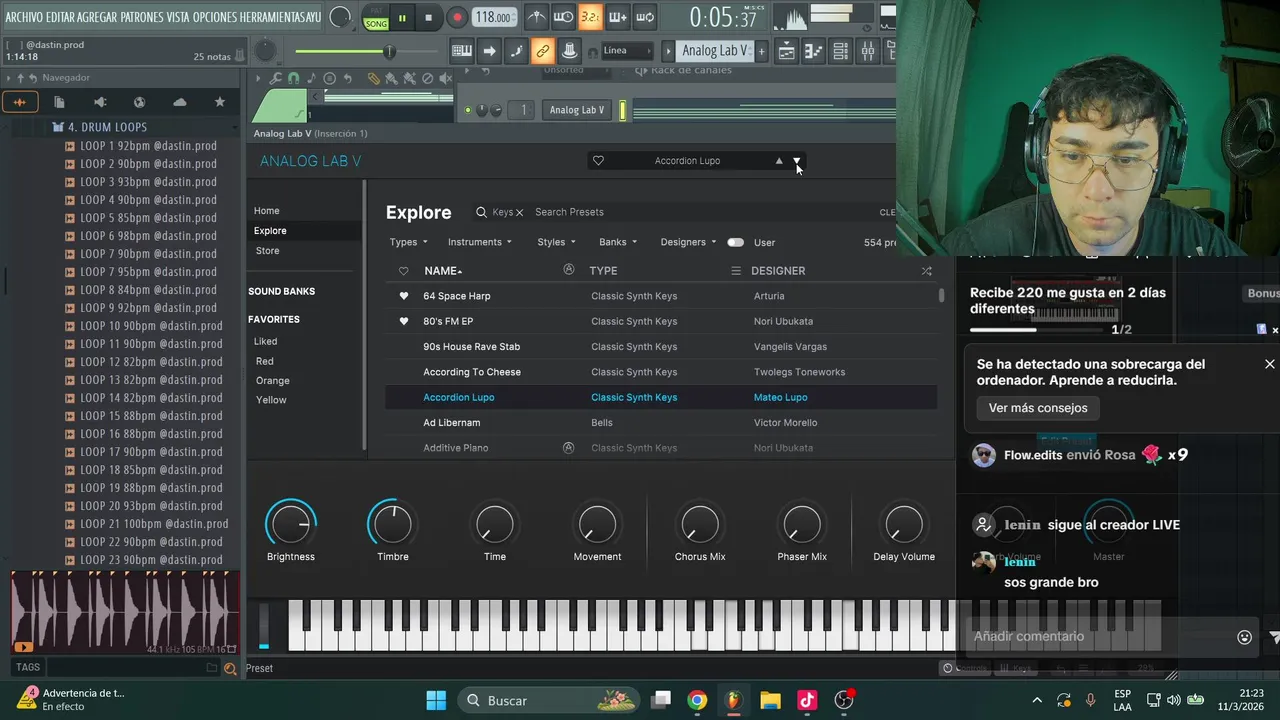
Task: Select previous preset with up arrow
Action: [x=779, y=161]
